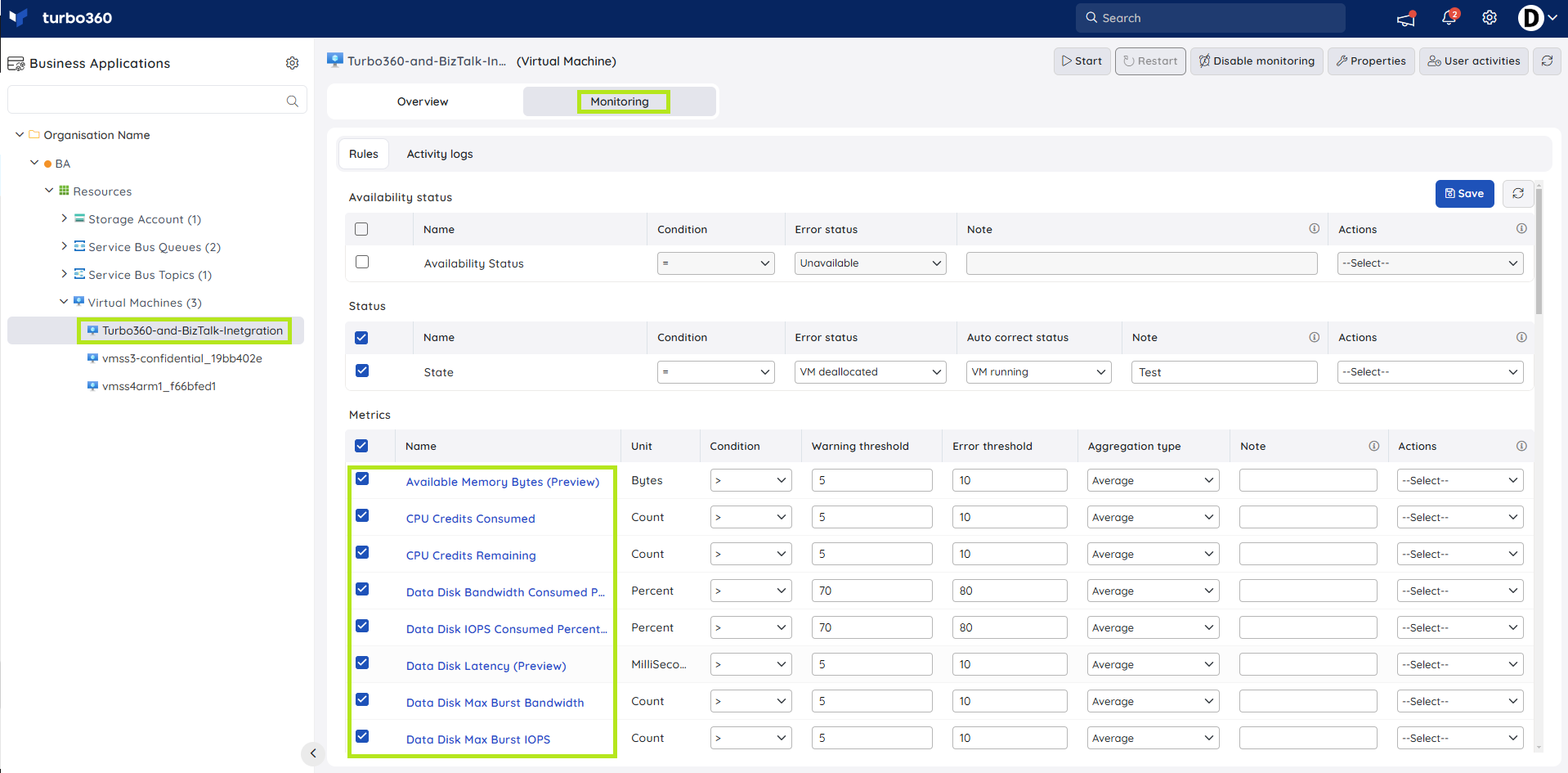Open the notifications bell icon
This screenshot has height=773, width=1568.
1449,17
